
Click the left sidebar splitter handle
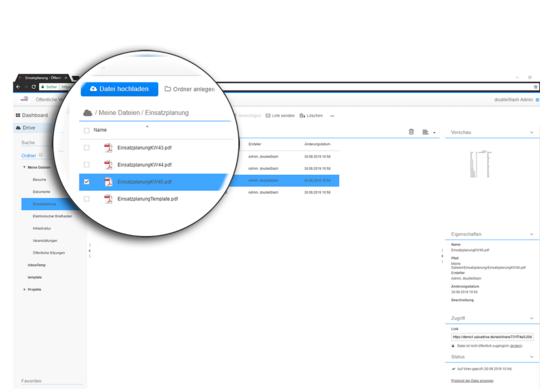[x=90, y=251]
